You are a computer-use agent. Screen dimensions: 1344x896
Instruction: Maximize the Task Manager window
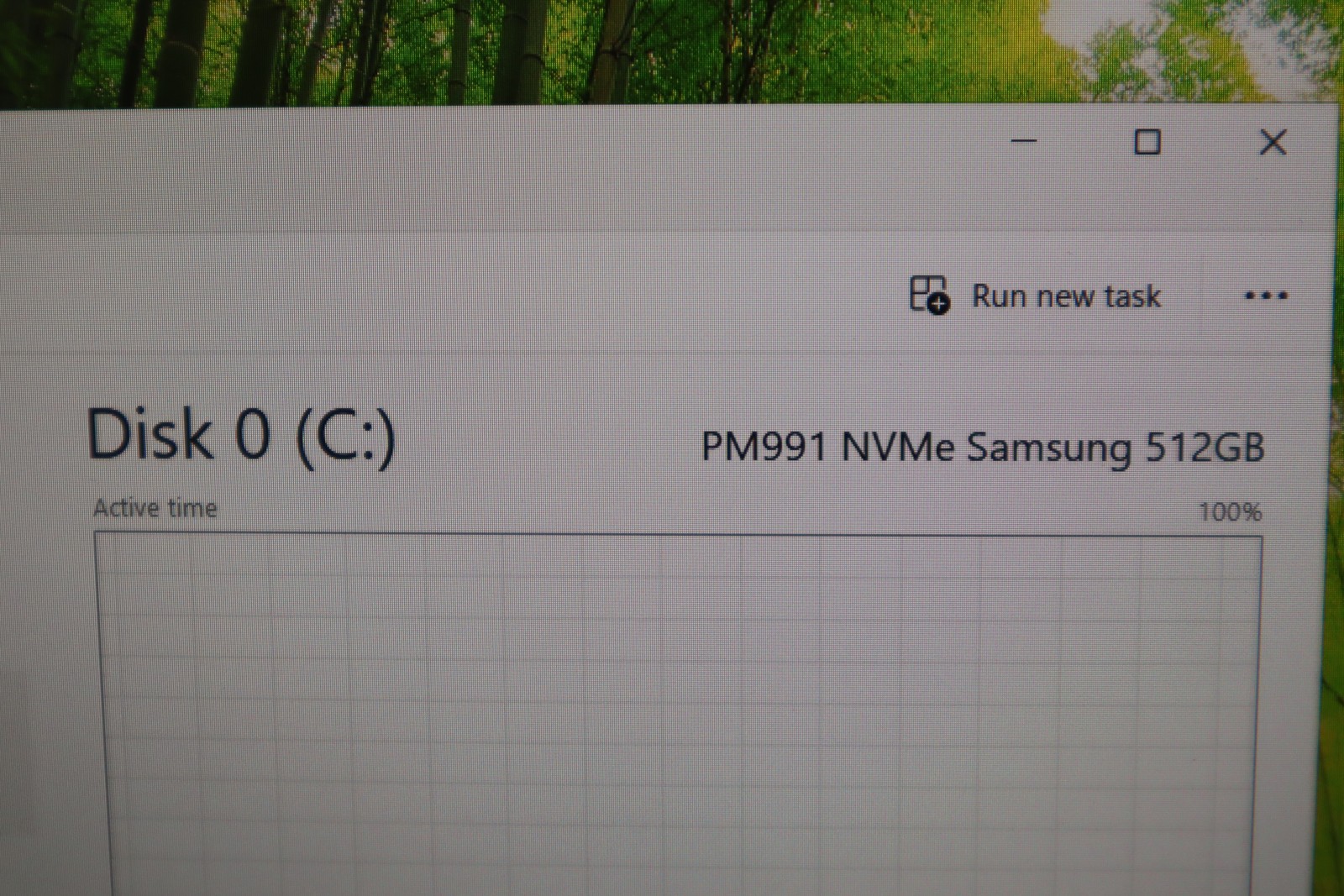coord(1147,142)
